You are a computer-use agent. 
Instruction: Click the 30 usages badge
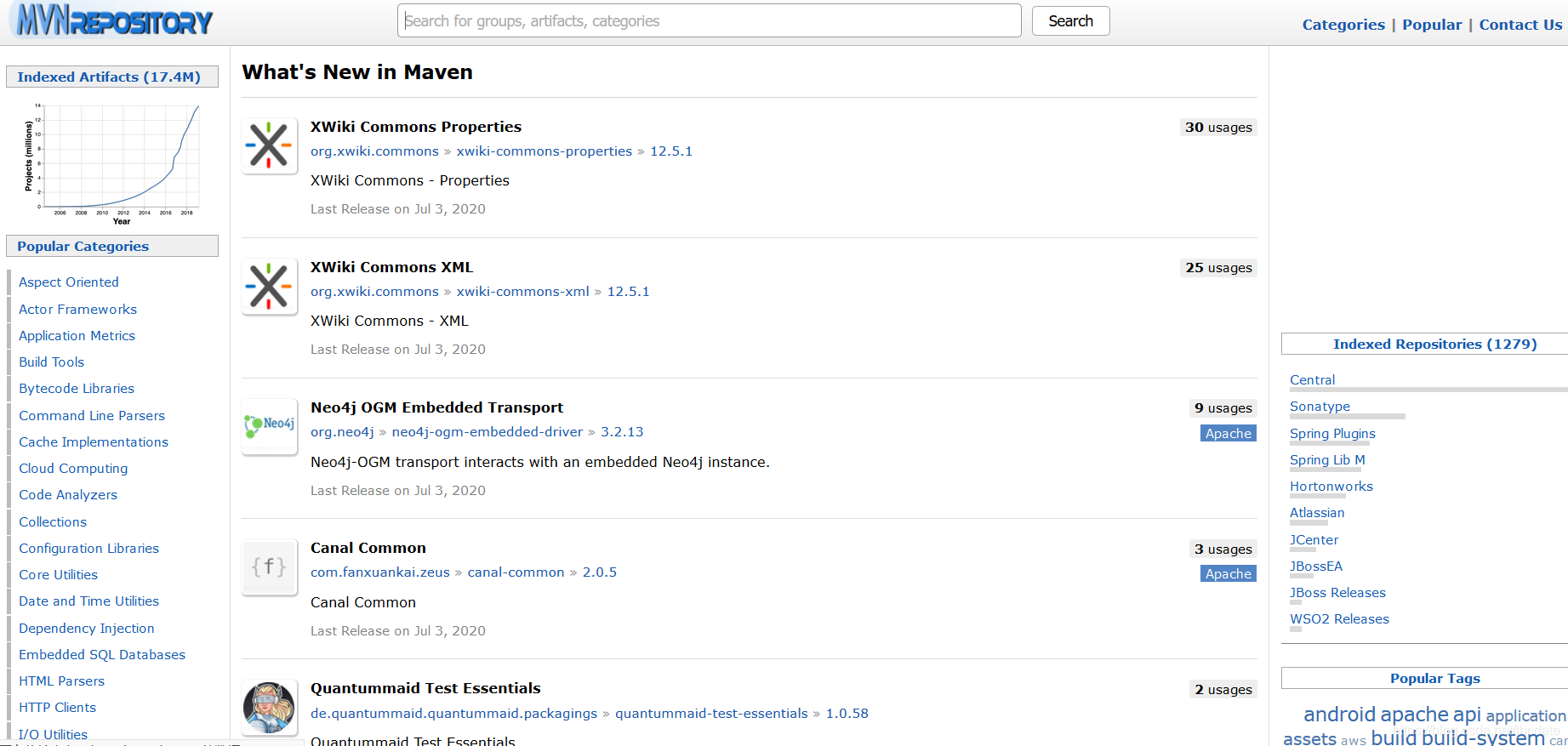[1218, 128]
